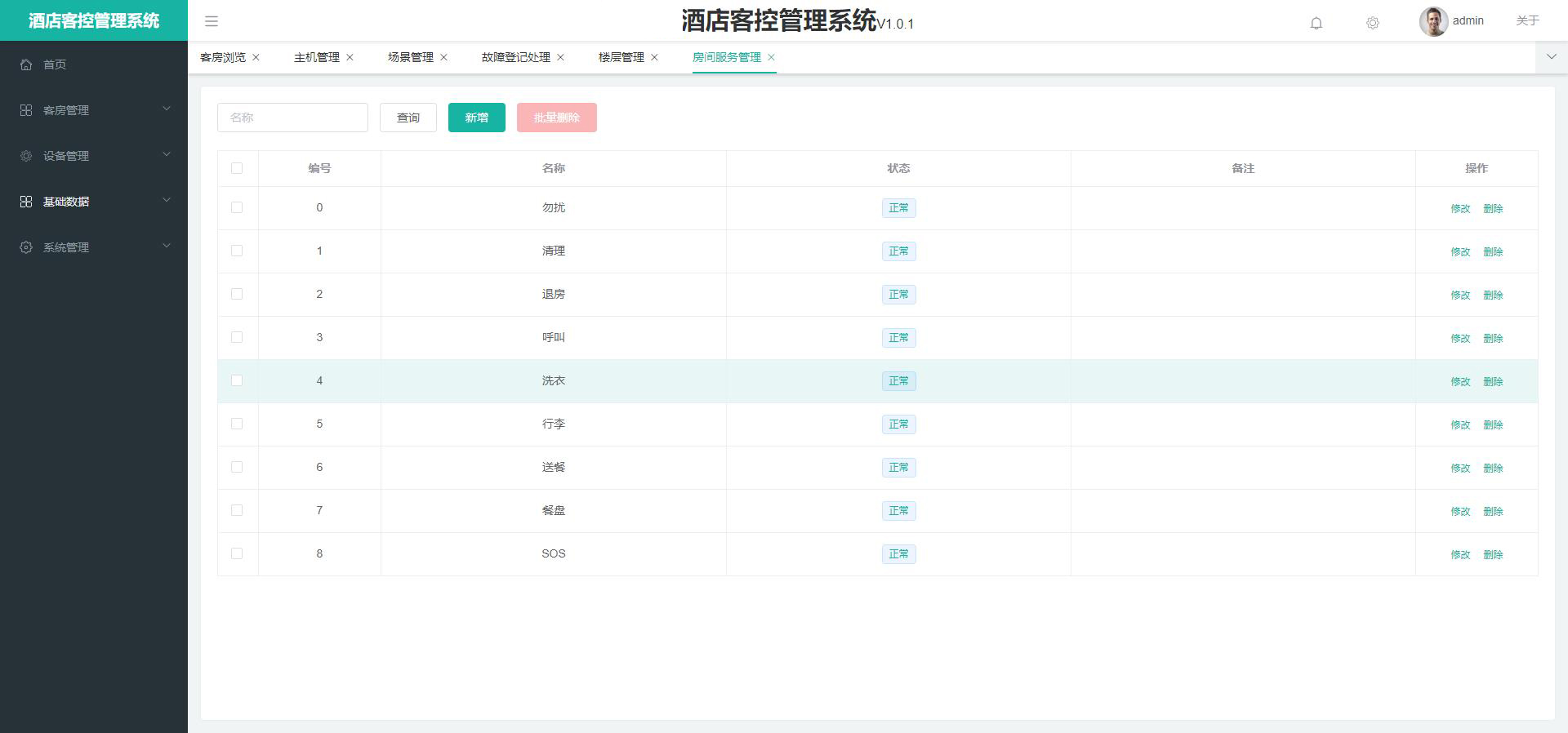1568x733 pixels.
Task: Click 修改 link for the 洗衣 row
Action: [1460, 381]
